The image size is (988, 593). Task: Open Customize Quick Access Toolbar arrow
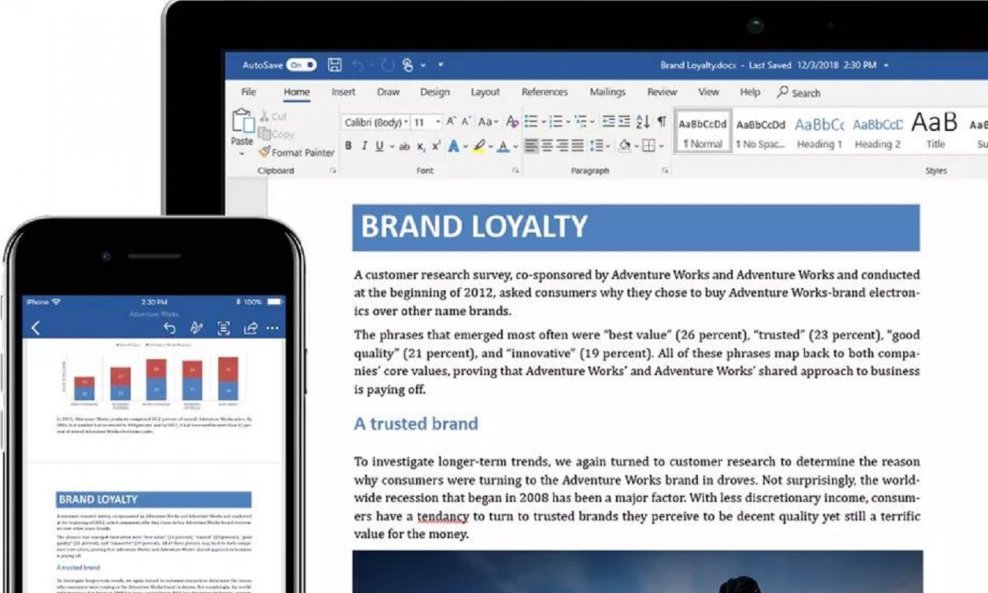tap(440, 64)
